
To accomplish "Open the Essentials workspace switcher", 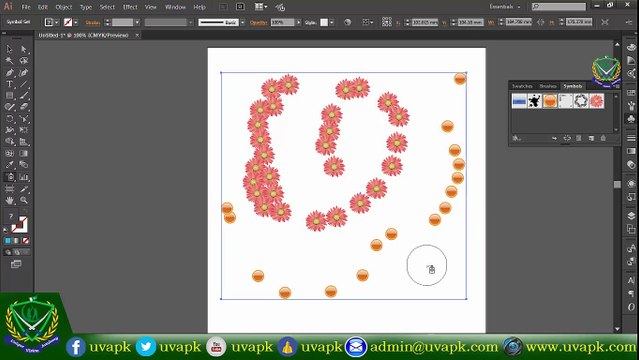I will [505, 7].
